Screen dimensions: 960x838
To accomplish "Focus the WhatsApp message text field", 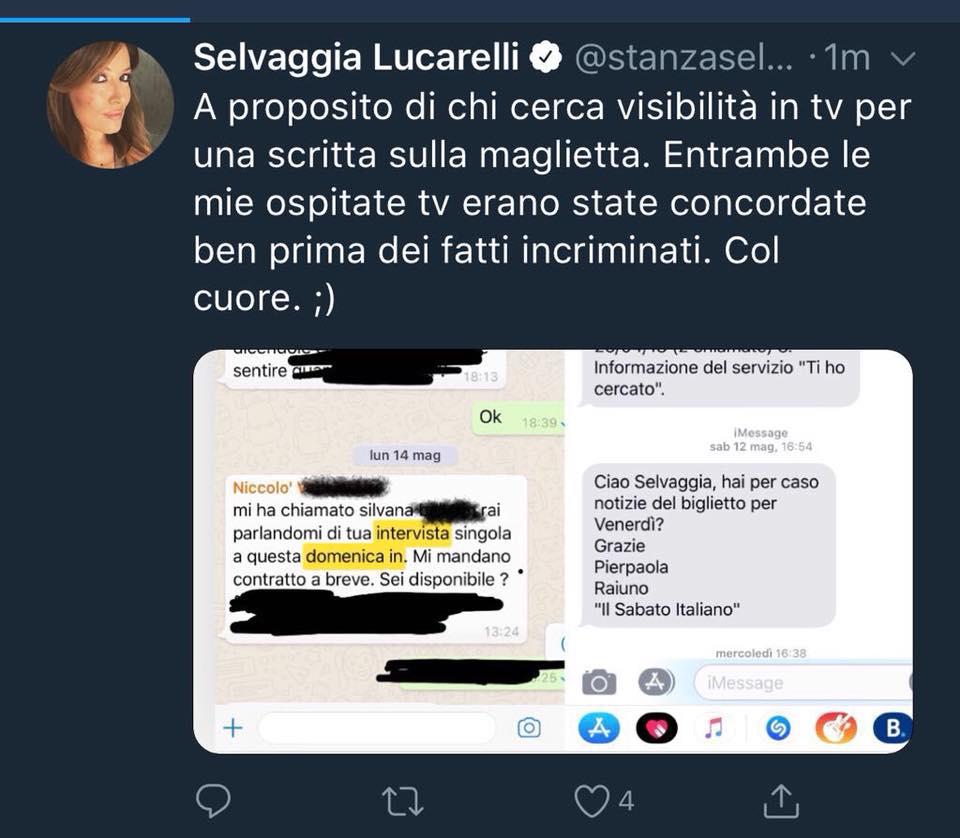I will point(377,728).
